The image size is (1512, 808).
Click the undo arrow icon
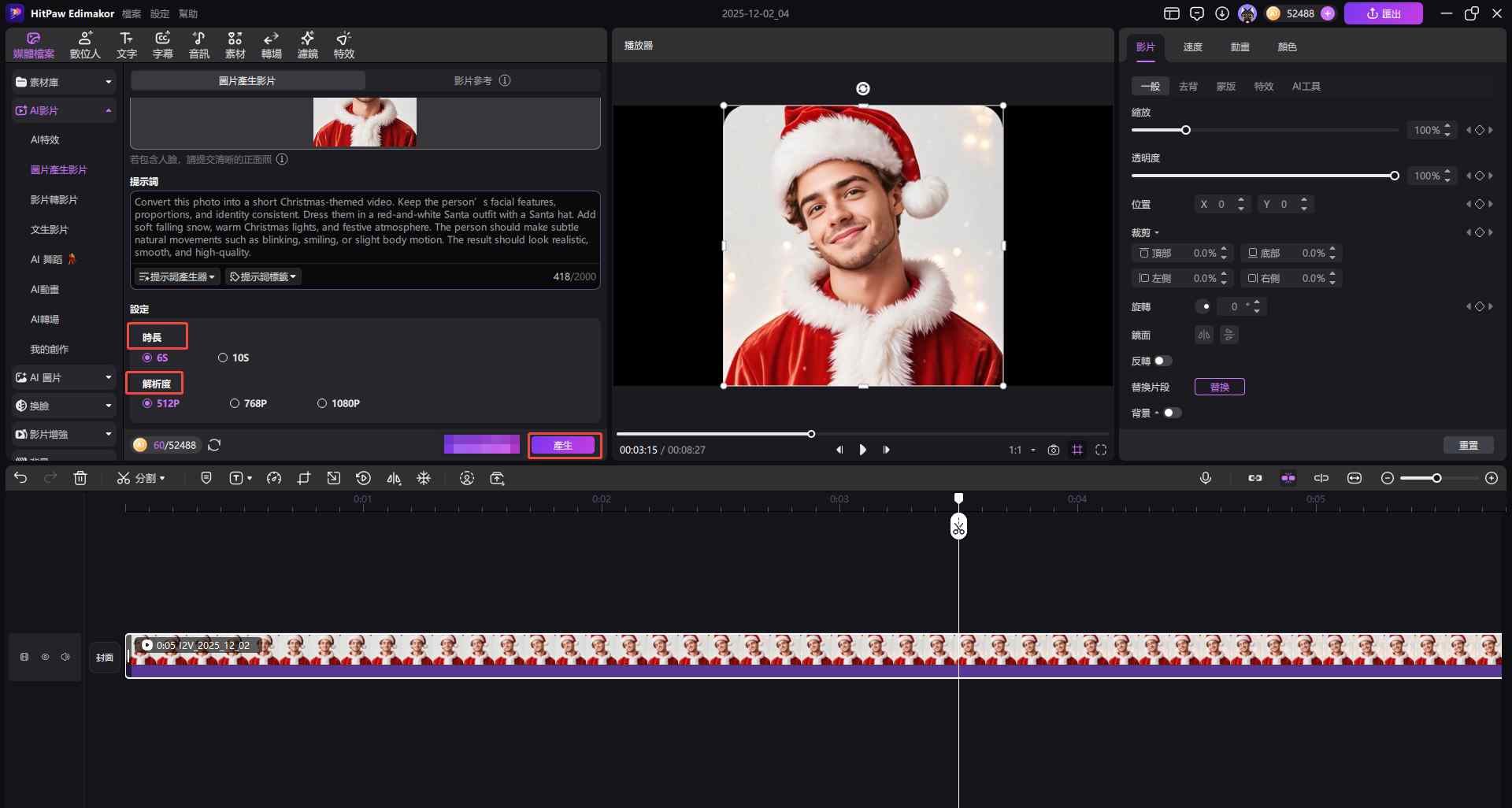[20, 478]
